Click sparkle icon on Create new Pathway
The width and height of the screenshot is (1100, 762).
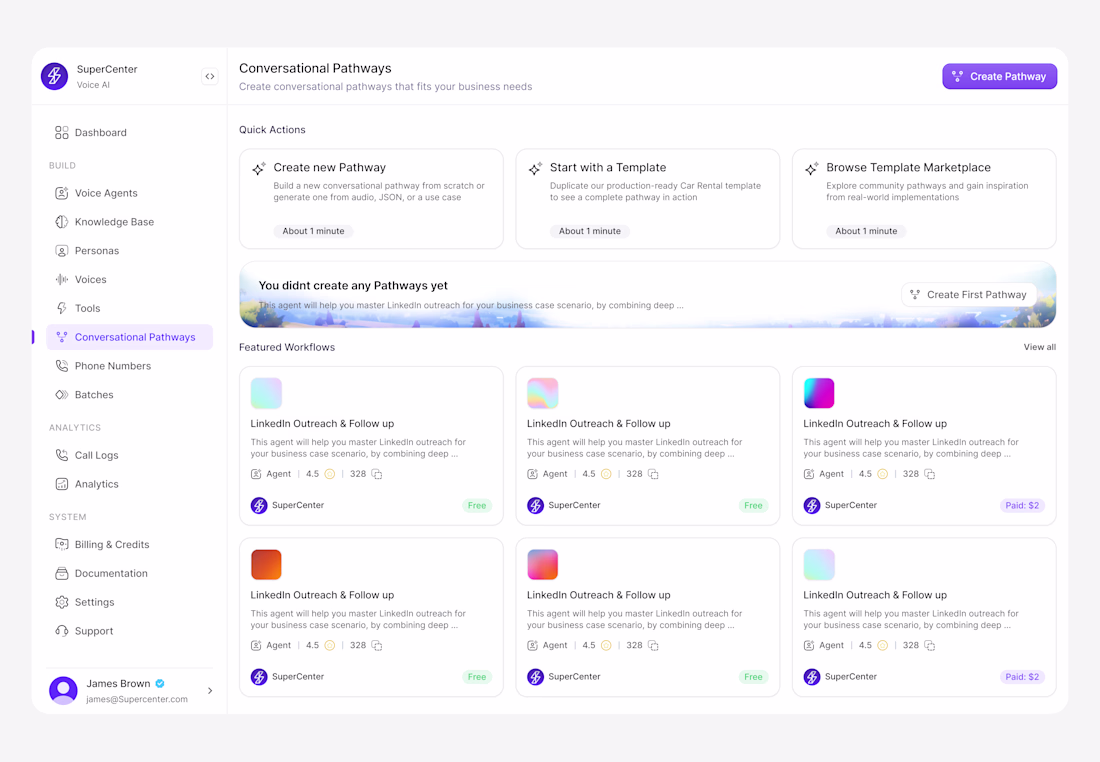click(x=259, y=168)
